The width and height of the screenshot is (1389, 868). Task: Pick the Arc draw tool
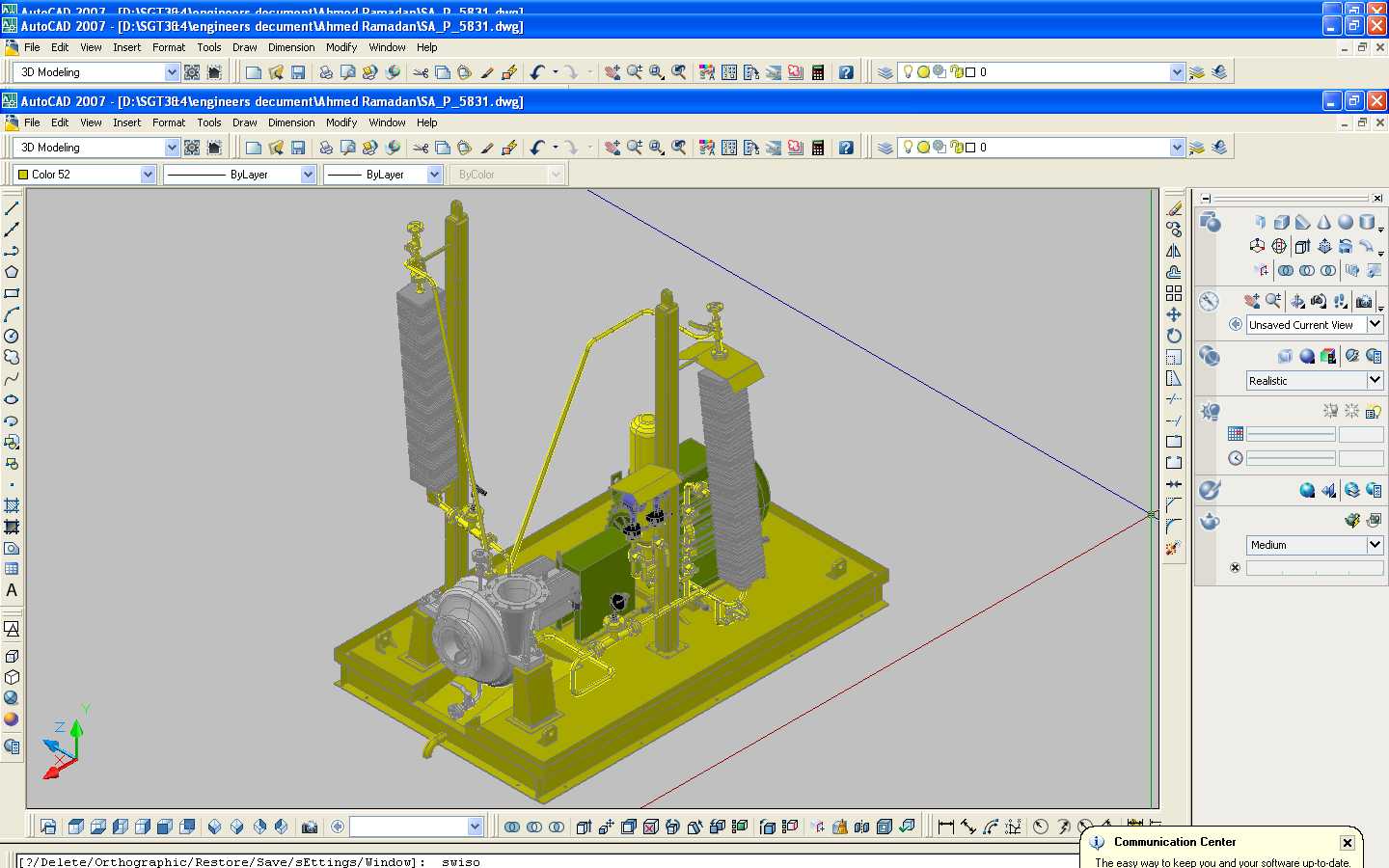(x=12, y=314)
